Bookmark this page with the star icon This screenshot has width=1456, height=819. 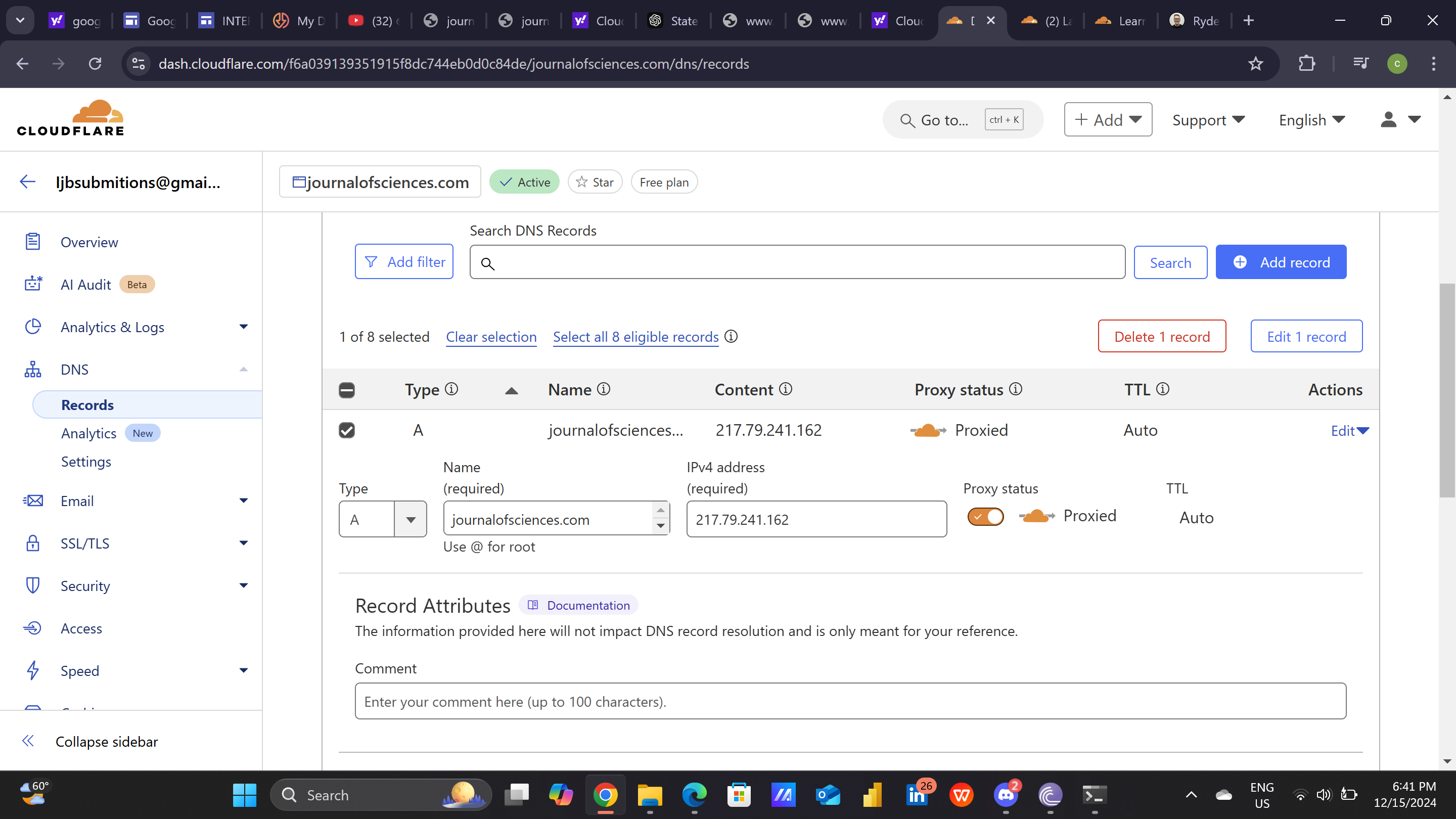pos(1255,64)
